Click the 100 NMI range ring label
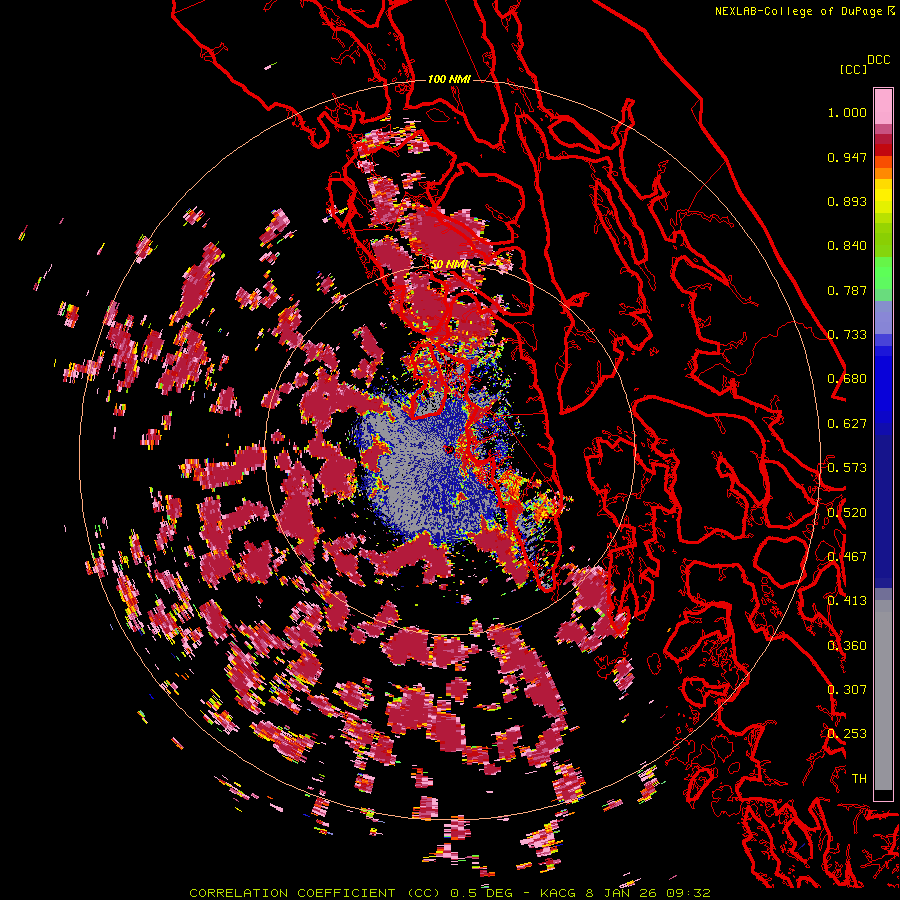This screenshot has height=900, width=900. click(449, 79)
